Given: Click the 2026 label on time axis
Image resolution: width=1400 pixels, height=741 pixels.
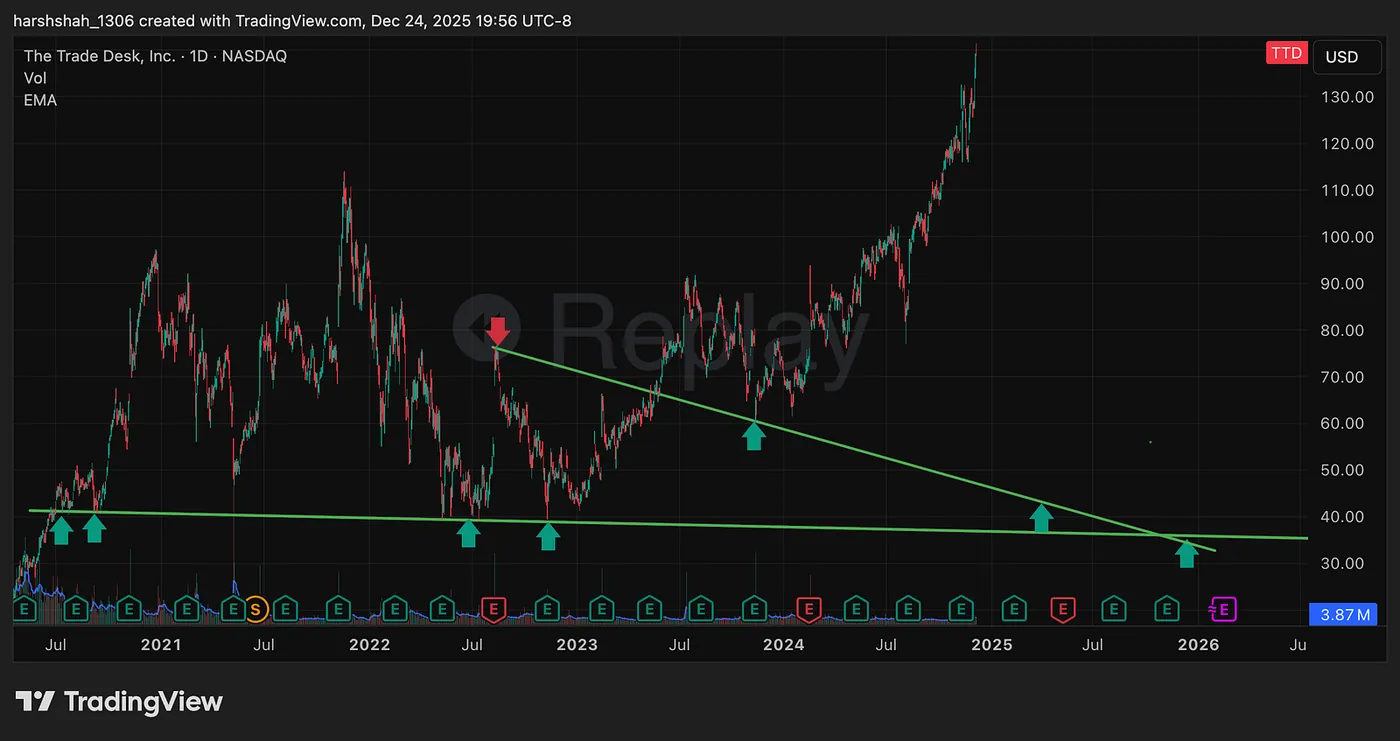Looking at the screenshot, I should click(1199, 645).
